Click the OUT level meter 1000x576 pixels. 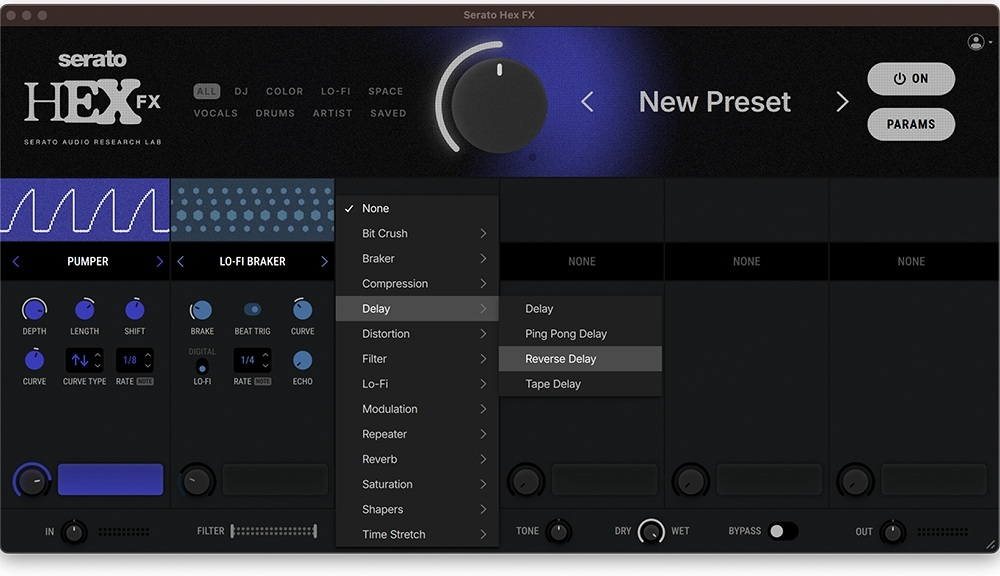tap(943, 531)
